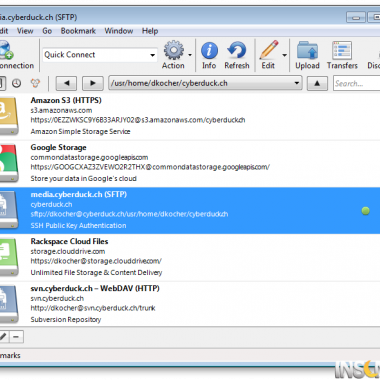Select the svn.cyberduck.ch – WebDAV (HTTP) title
This screenshot has height=380, width=380.
pyautogui.click(x=95, y=288)
